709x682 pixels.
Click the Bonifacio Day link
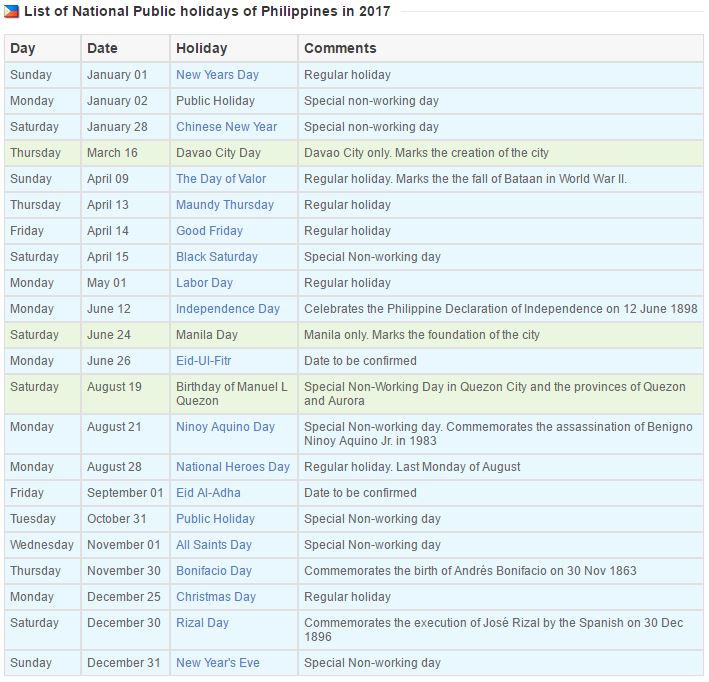click(213, 571)
